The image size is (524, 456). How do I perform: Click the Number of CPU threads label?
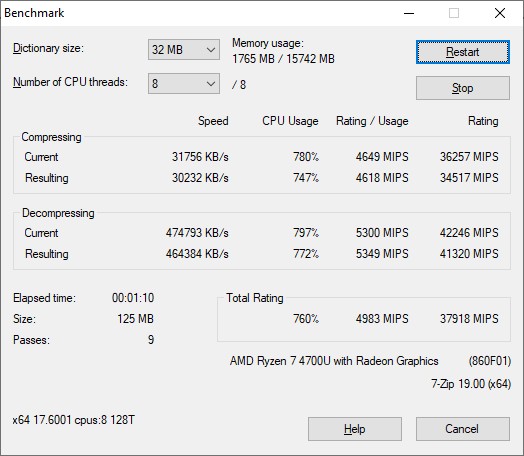70,82
